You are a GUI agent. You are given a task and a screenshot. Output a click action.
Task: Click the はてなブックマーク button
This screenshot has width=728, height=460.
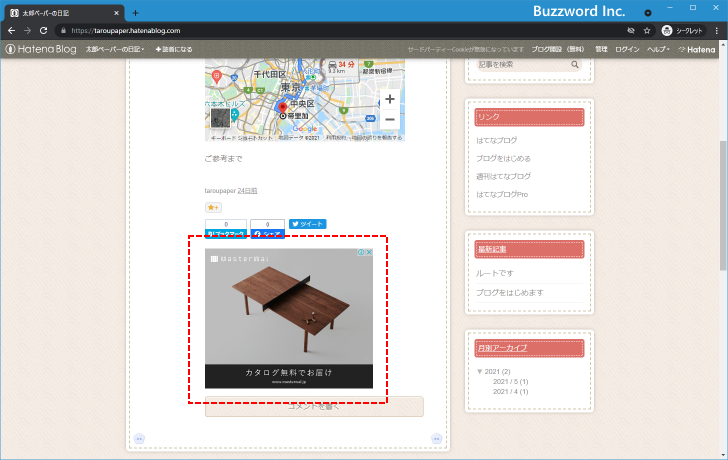(x=226, y=233)
